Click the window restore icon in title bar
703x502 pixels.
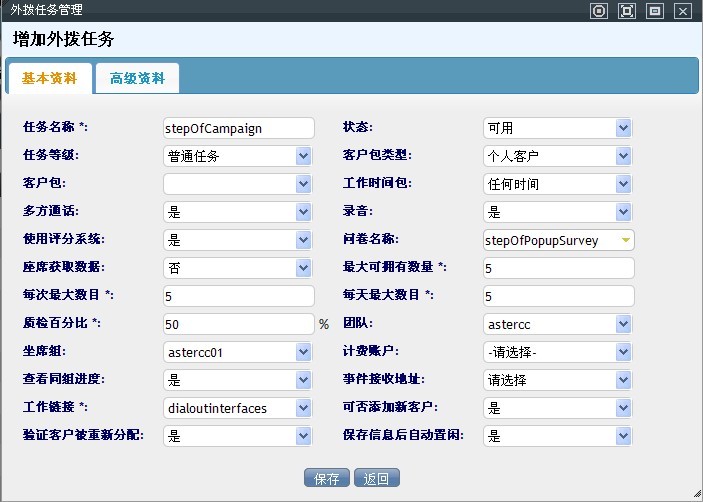(655, 11)
